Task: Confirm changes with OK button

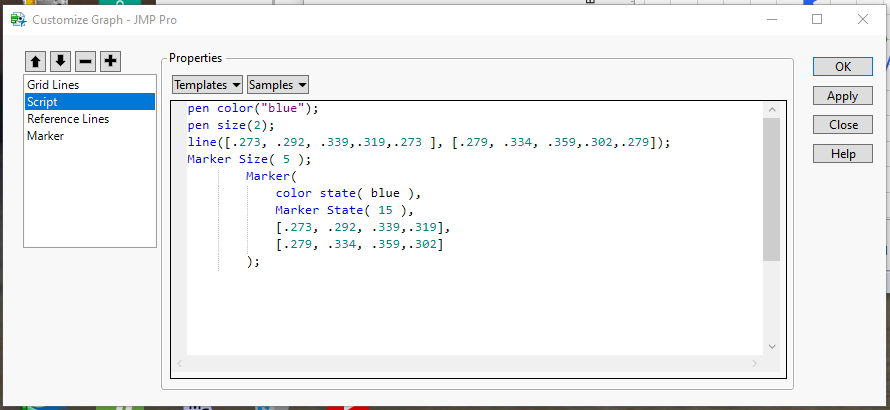Action: click(842, 66)
